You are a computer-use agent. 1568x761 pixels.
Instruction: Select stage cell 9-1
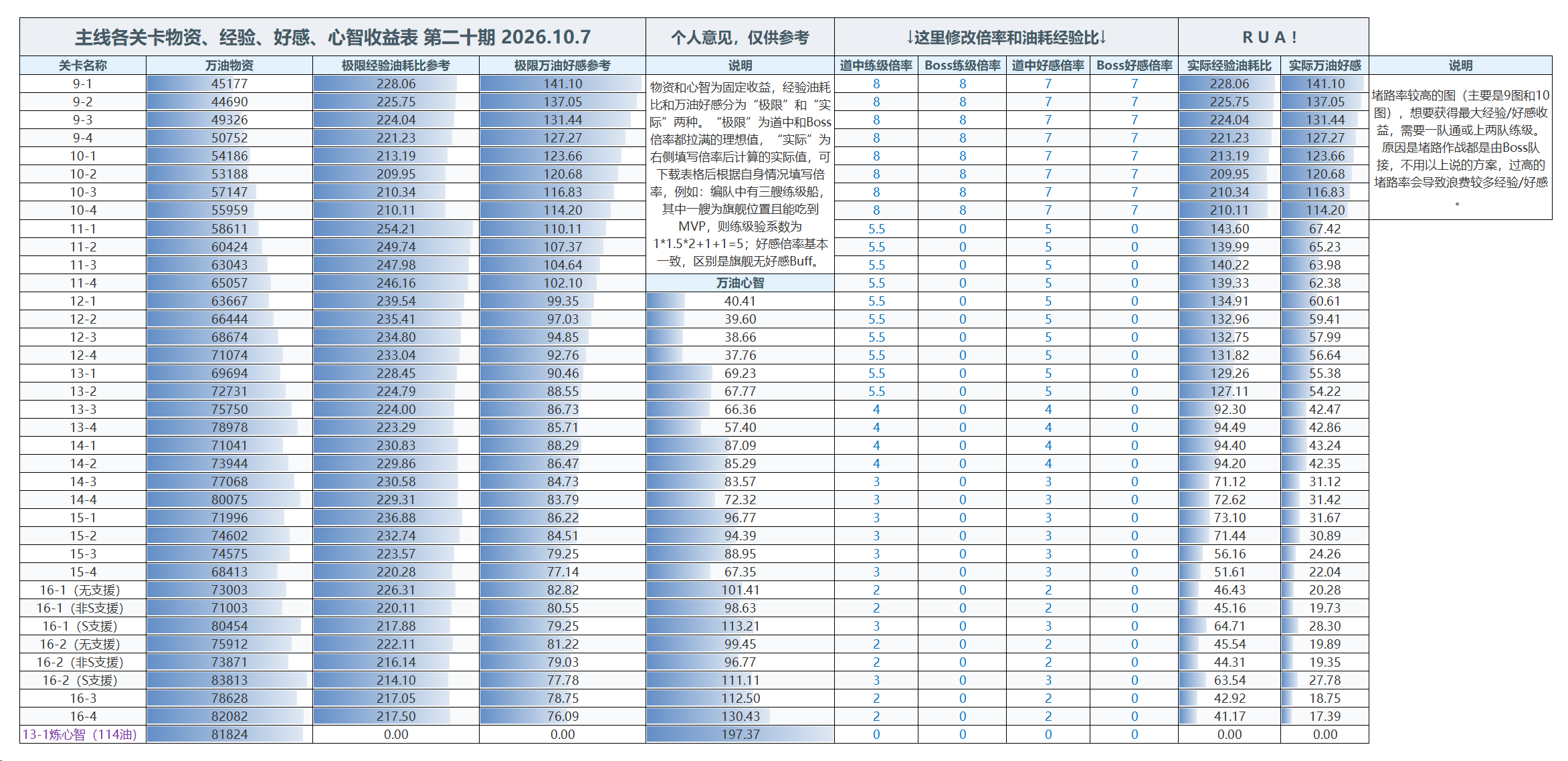(83, 84)
